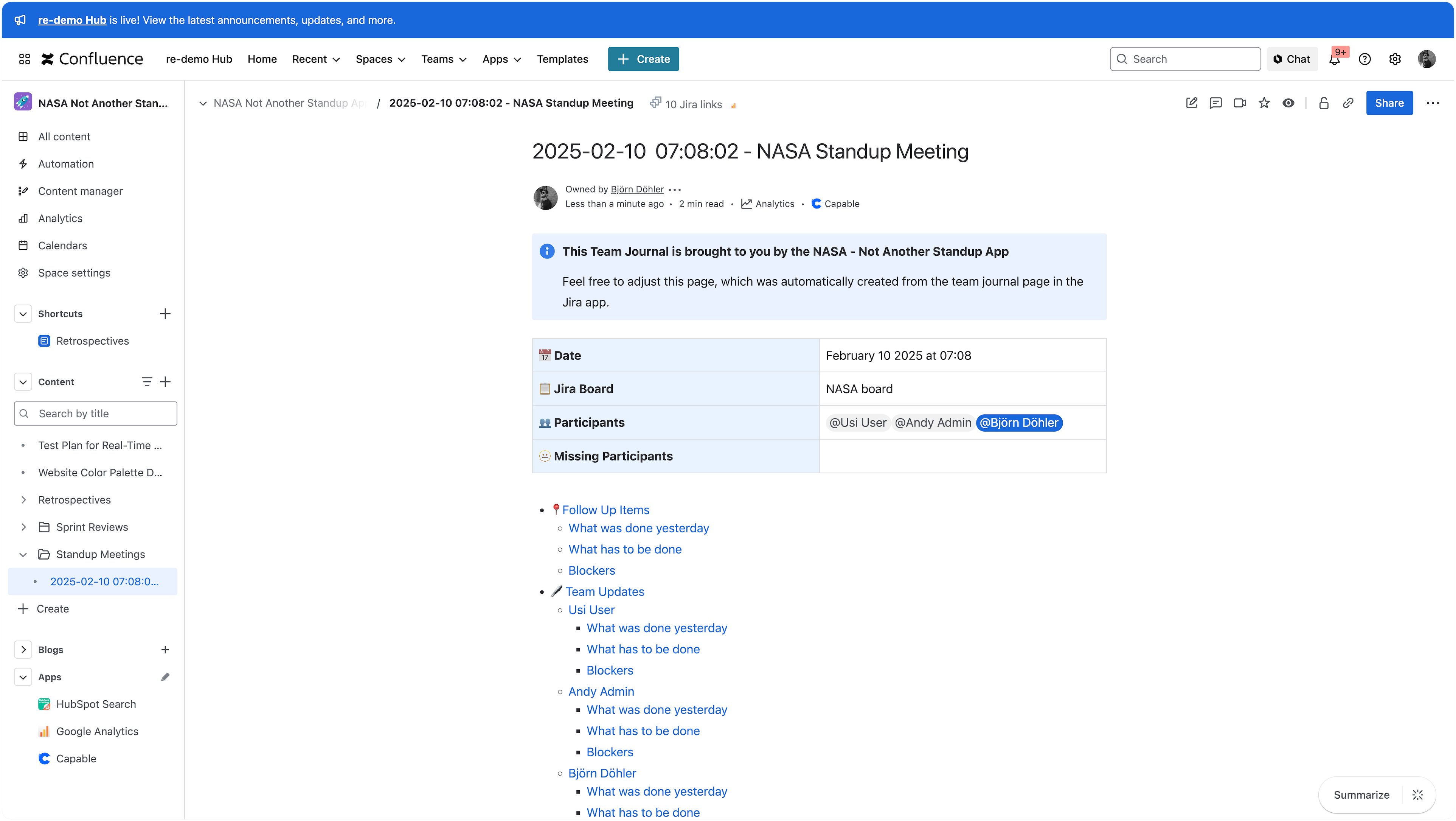Expand the Blogs section
Image resolution: width=1456 pixels, height=821 pixels.
tap(23, 650)
